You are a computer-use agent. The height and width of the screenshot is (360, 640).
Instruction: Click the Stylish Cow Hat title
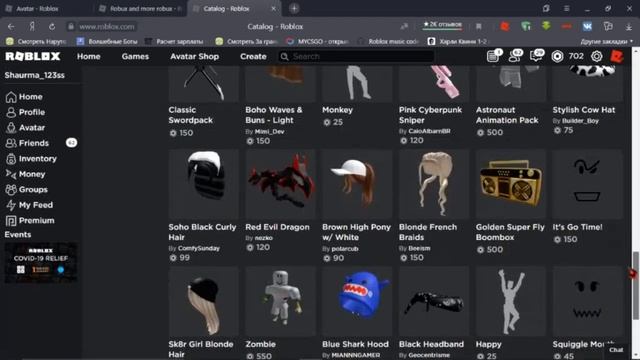(x=584, y=110)
